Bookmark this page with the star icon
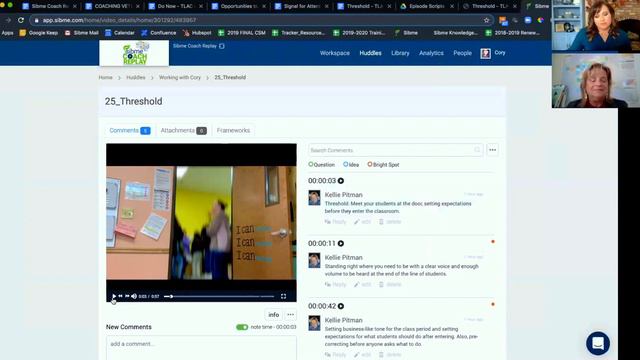The image size is (640, 360). point(487,20)
